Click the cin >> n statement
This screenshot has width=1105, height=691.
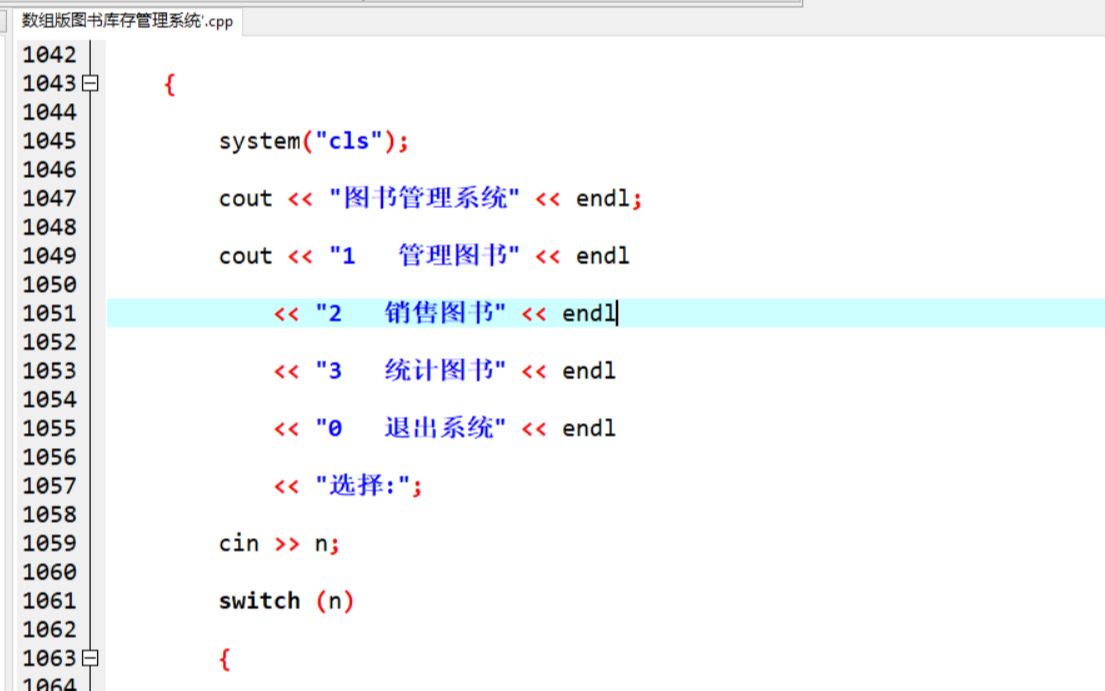tap(275, 542)
